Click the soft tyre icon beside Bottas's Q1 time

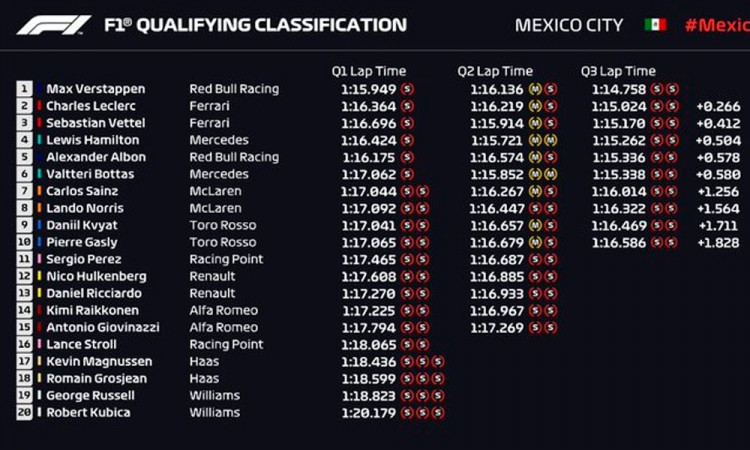407,174
